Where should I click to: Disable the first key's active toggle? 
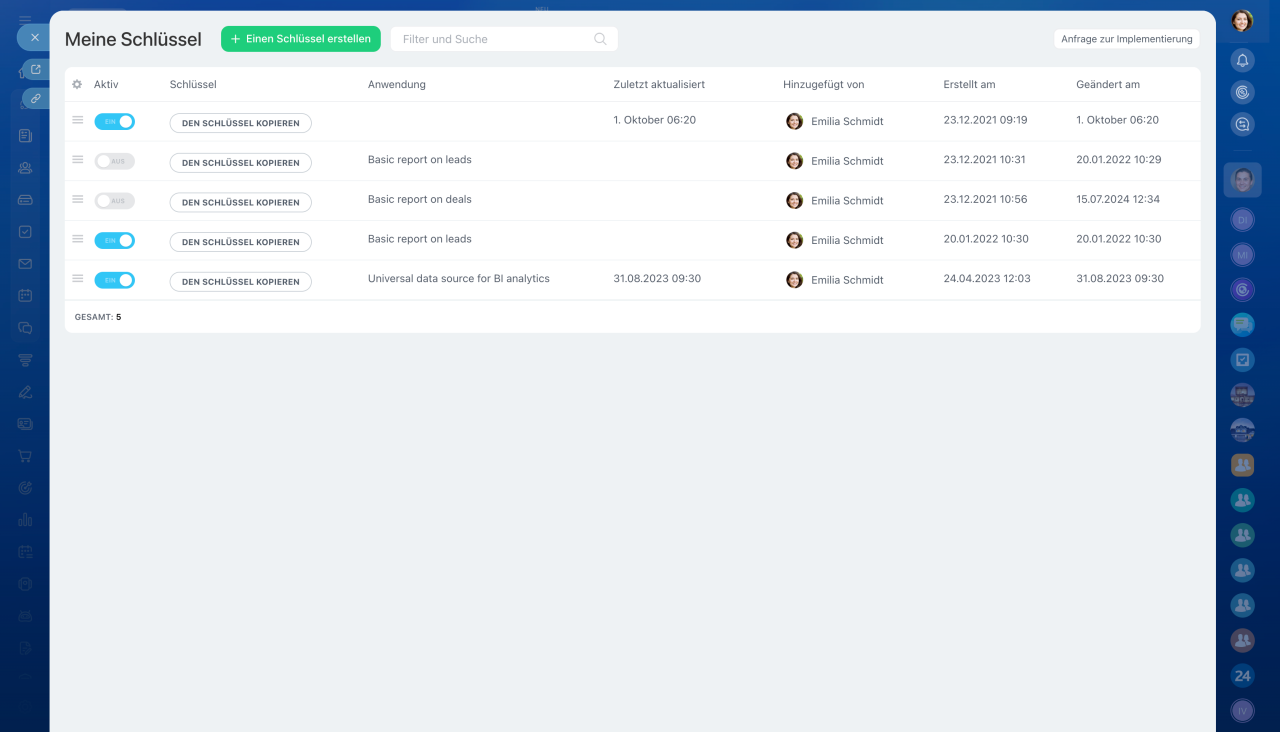(115, 122)
